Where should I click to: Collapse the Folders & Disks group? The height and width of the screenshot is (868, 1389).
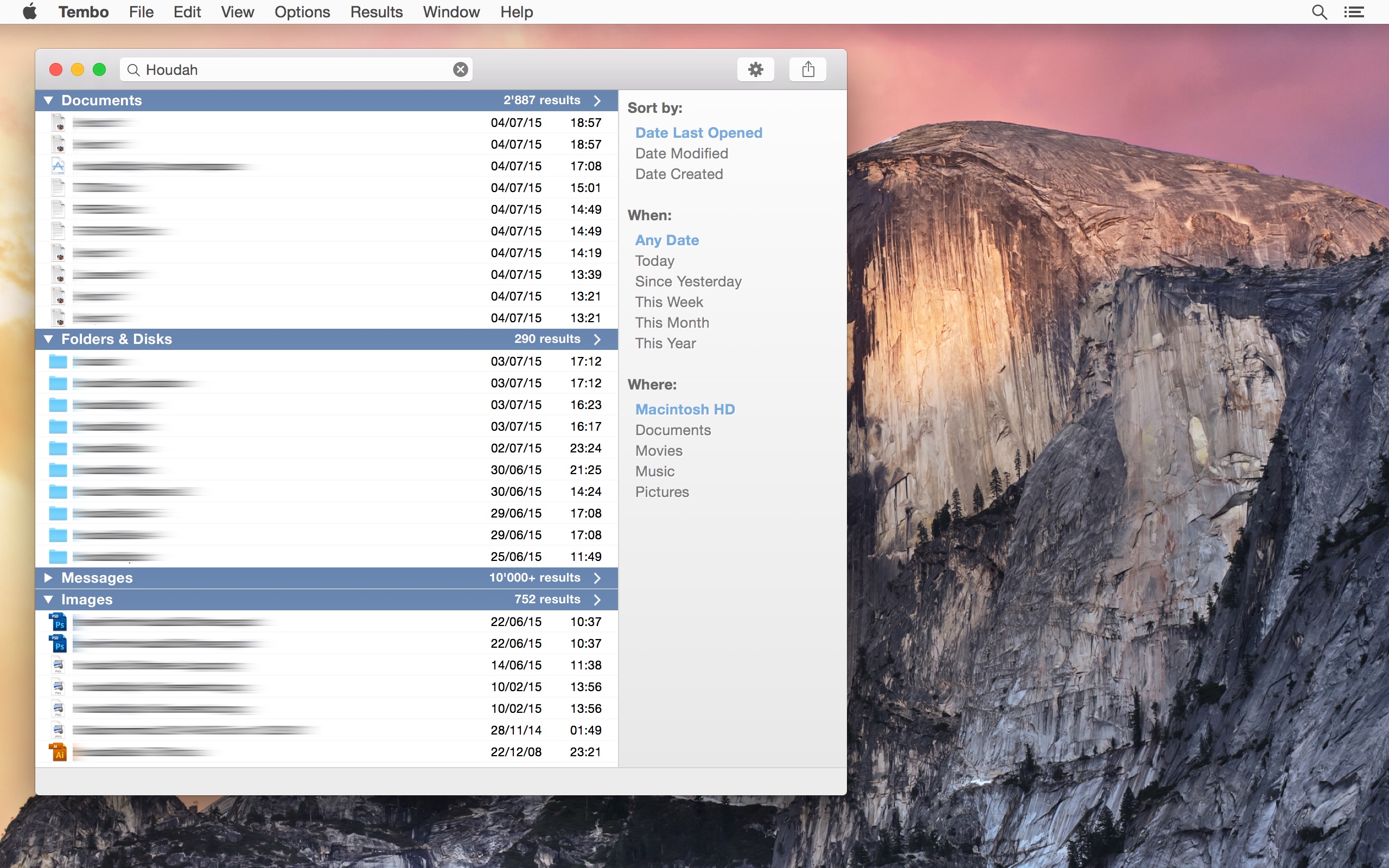click(48, 339)
